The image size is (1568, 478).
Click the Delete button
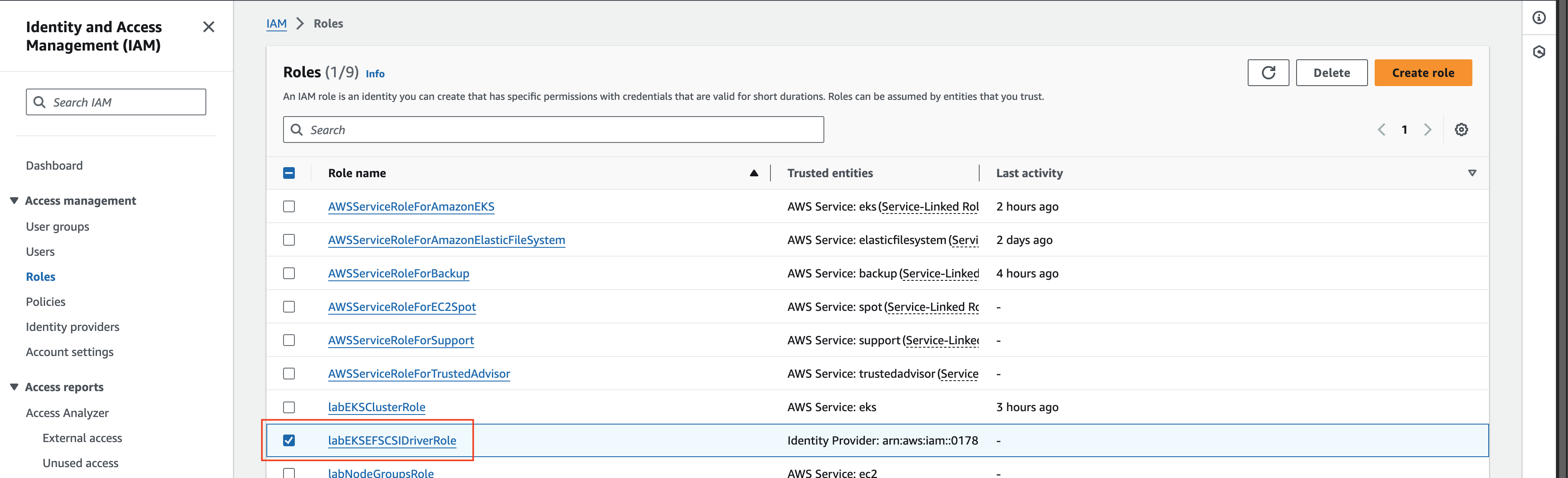tap(1331, 72)
